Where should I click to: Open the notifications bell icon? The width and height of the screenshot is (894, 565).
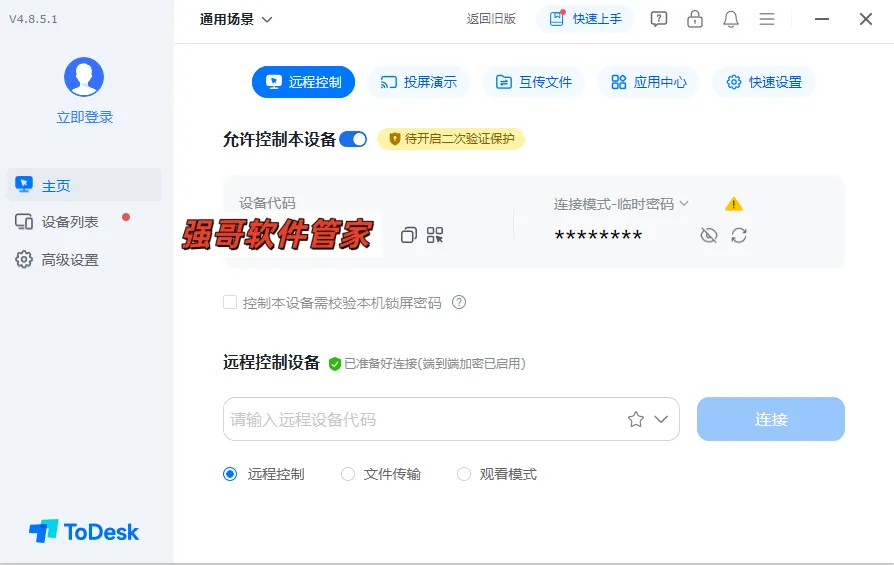pos(730,19)
